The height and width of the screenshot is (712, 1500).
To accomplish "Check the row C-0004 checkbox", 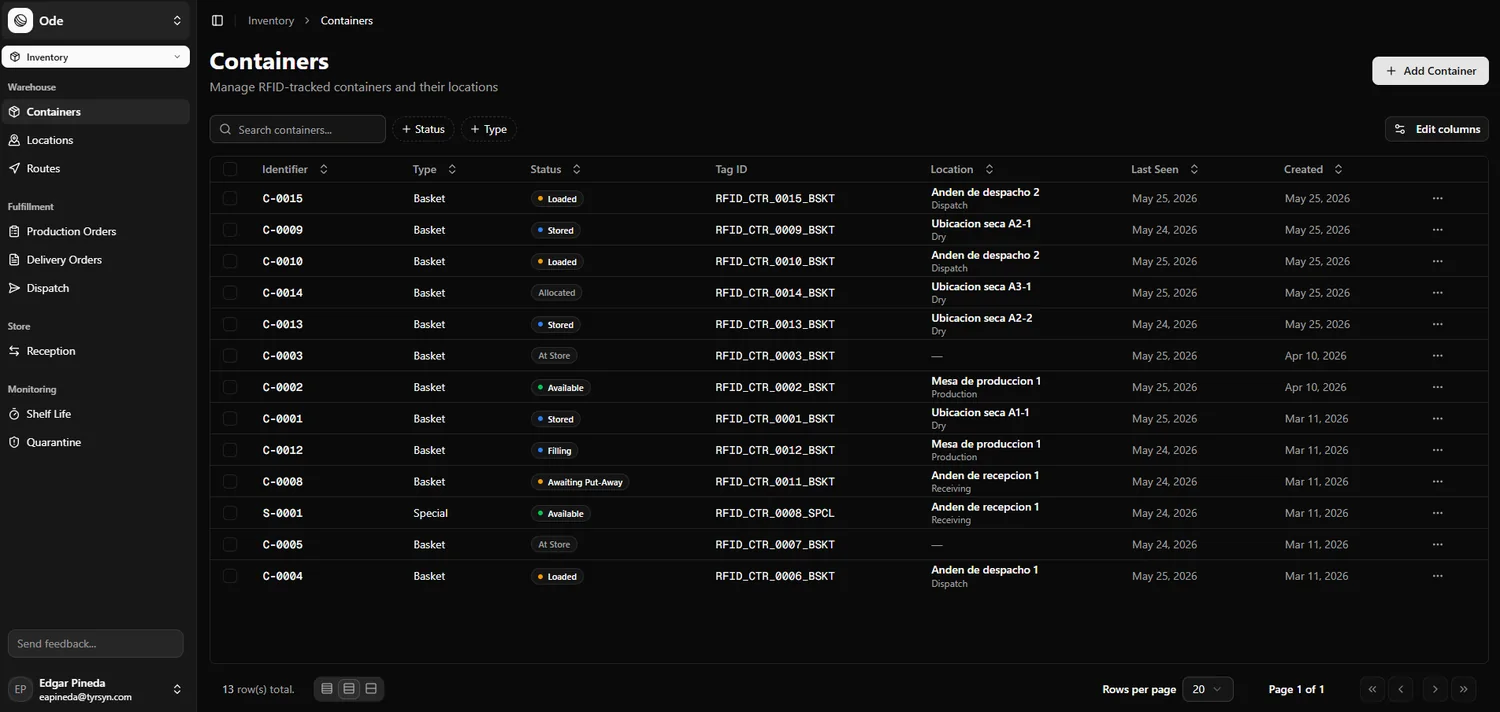I will (x=230, y=576).
